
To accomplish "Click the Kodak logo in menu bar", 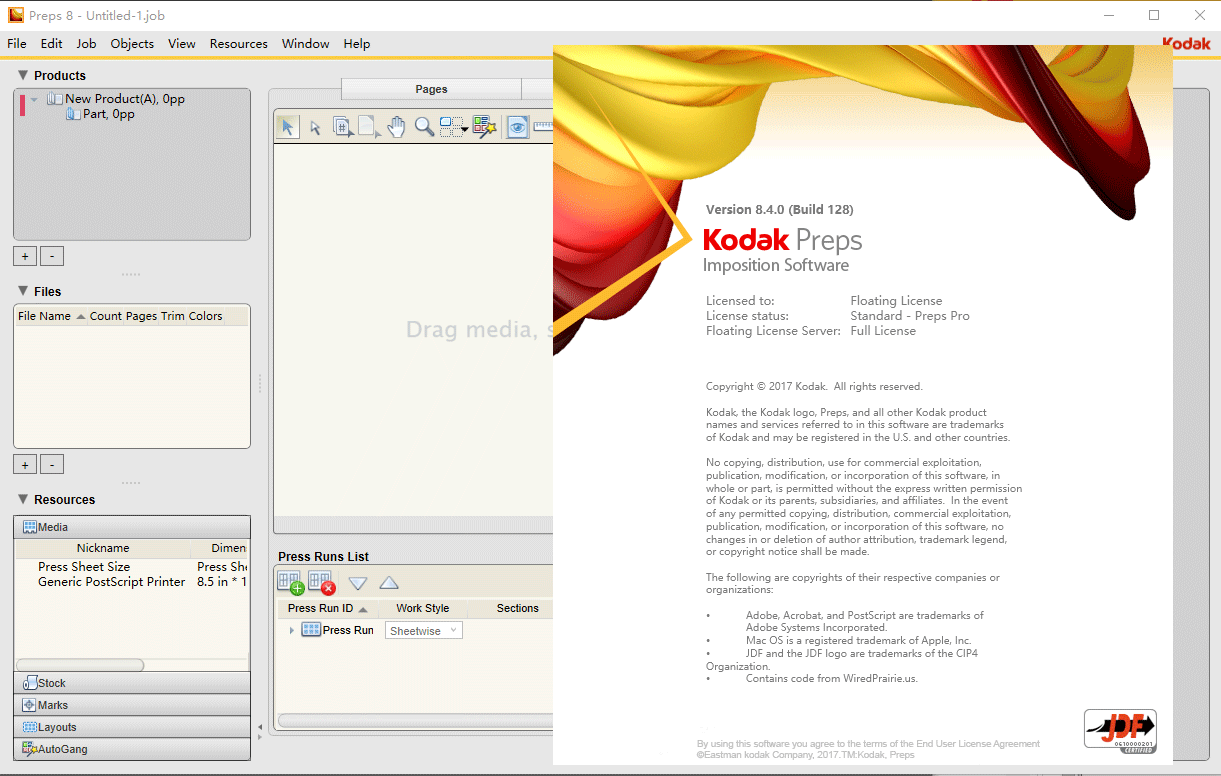I will coord(1187,44).
